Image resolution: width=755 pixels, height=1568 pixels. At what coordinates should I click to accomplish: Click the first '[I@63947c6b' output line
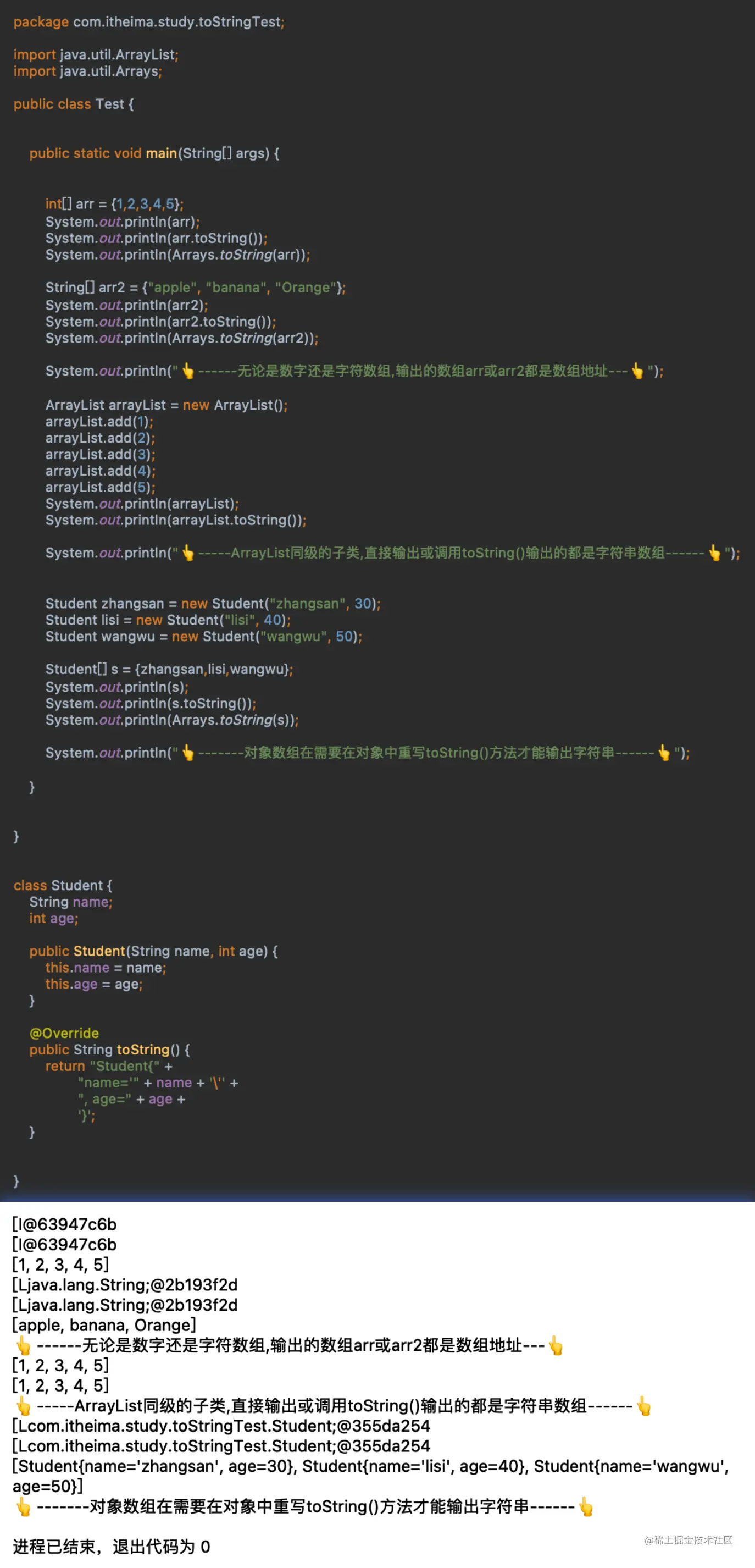coord(64,1224)
